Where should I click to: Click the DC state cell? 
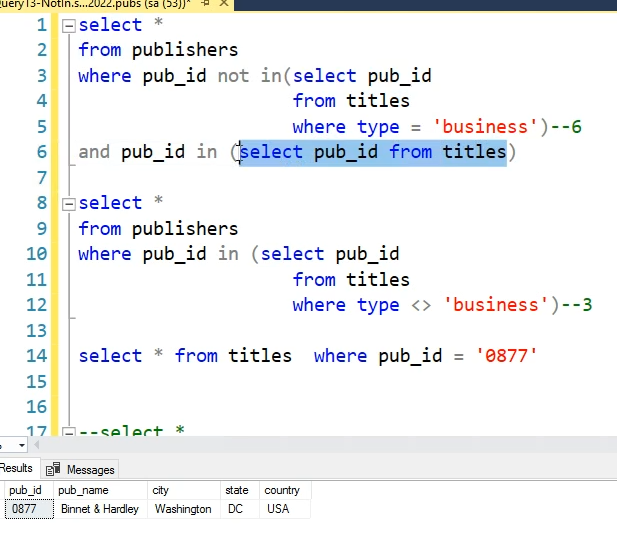[x=240, y=509]
